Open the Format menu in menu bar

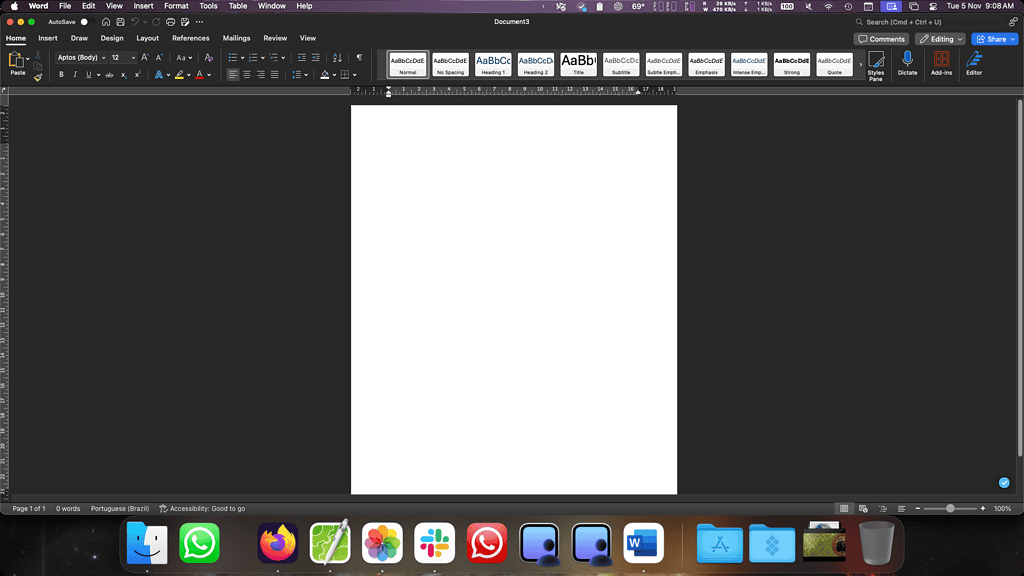click(x=176, y=6)
